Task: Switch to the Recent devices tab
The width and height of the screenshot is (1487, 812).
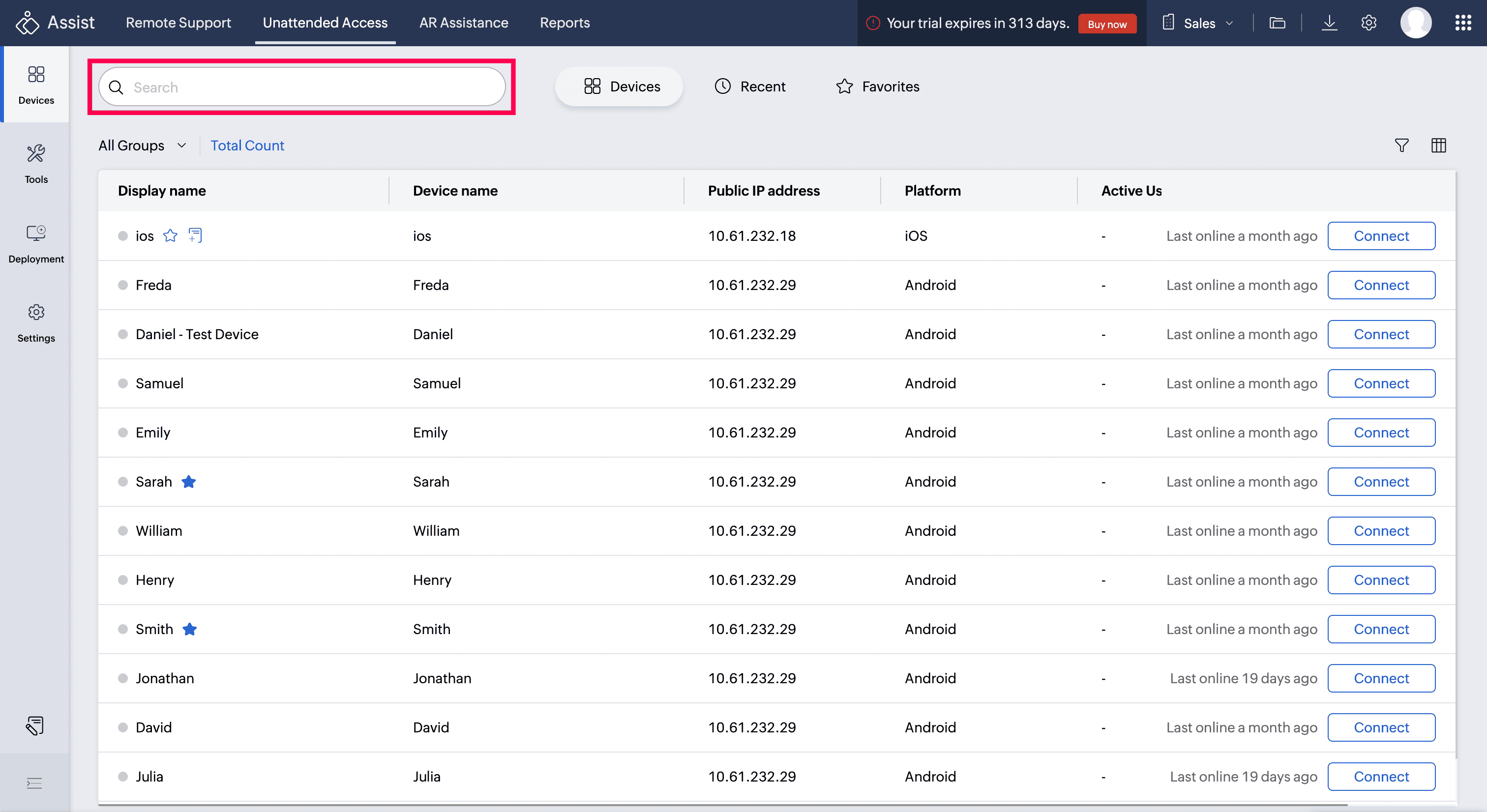Action: pyautogui.click(x=749, y=87)
